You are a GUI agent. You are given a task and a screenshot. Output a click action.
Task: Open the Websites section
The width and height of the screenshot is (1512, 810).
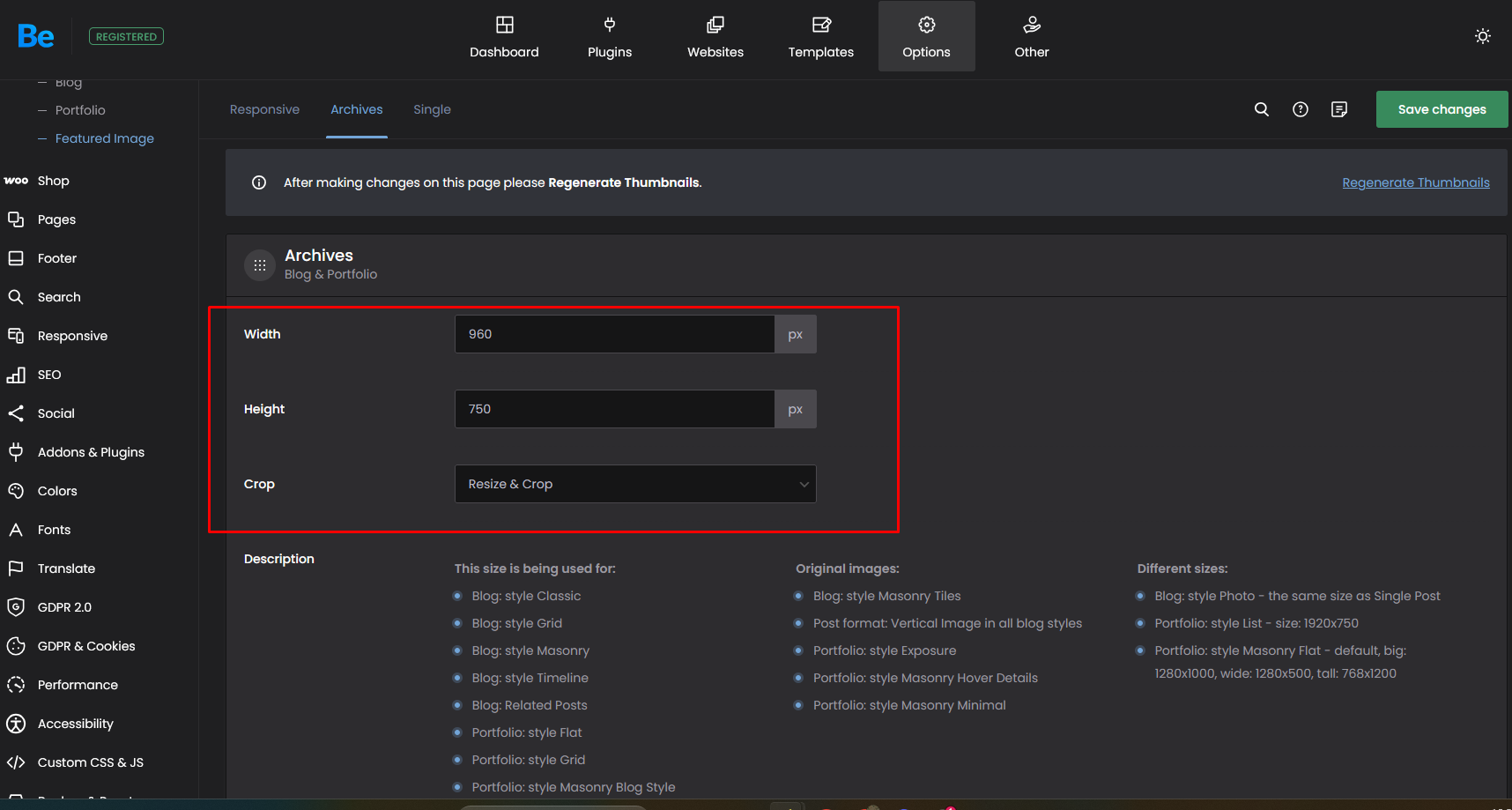[x=715, y=37]
